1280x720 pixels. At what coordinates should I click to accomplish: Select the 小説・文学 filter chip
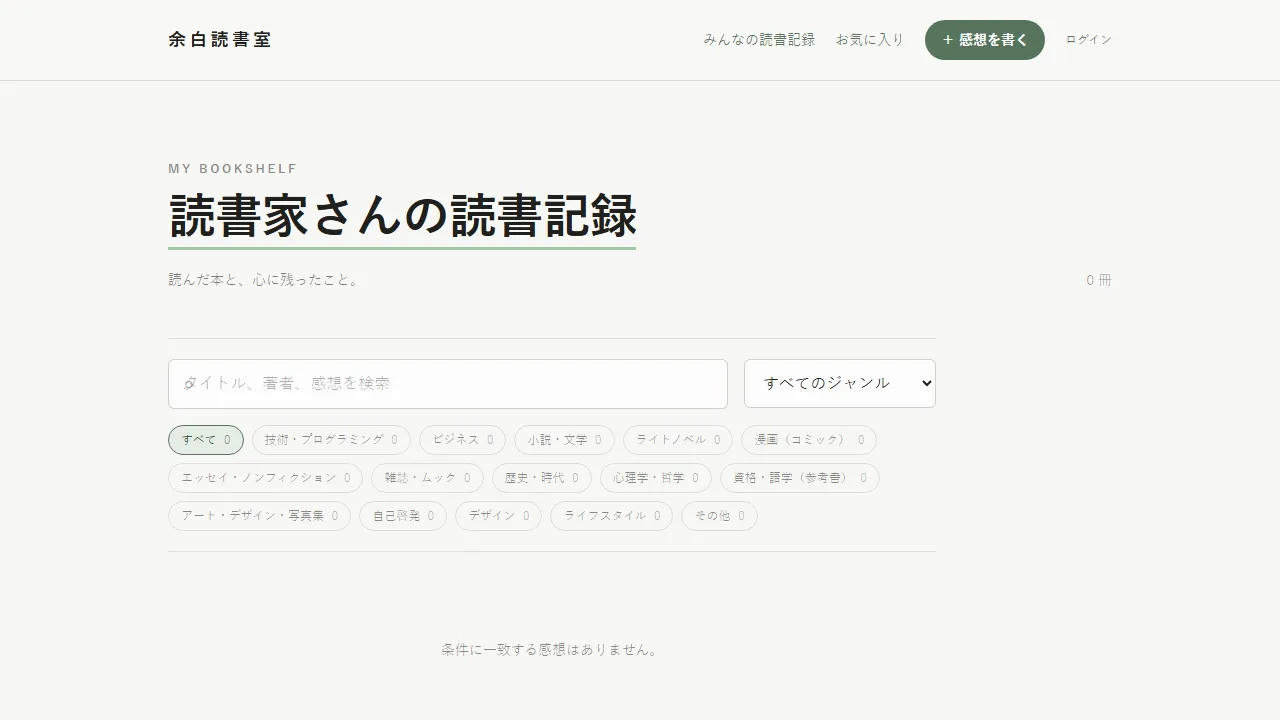click(564, 440)
